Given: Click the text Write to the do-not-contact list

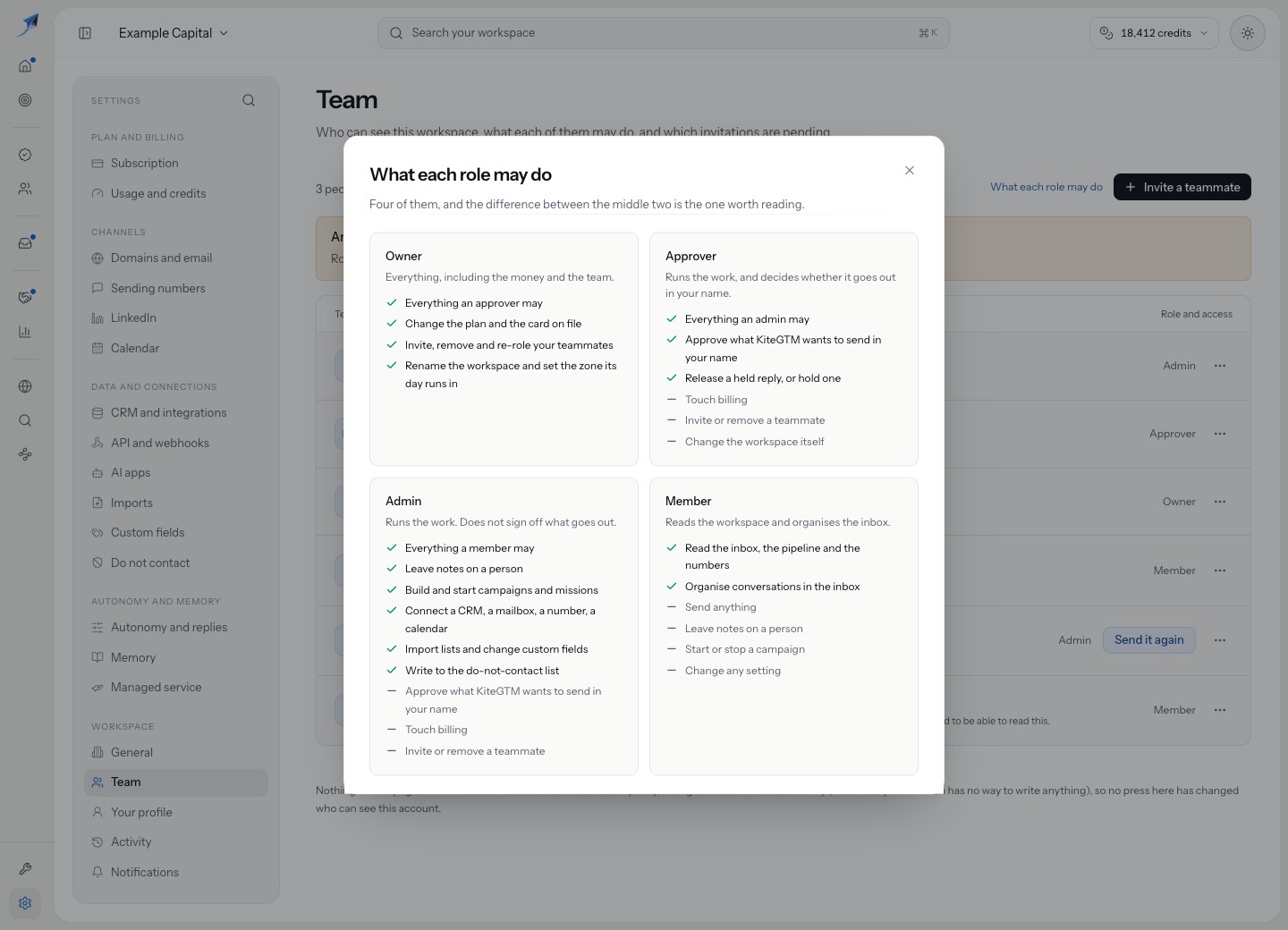Looking at the screenshot, I should 482,671.
